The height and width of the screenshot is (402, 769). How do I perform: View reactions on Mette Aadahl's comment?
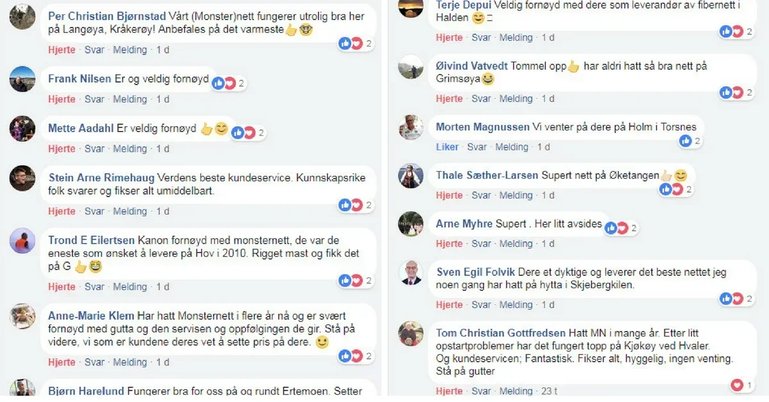click(249, 132)
